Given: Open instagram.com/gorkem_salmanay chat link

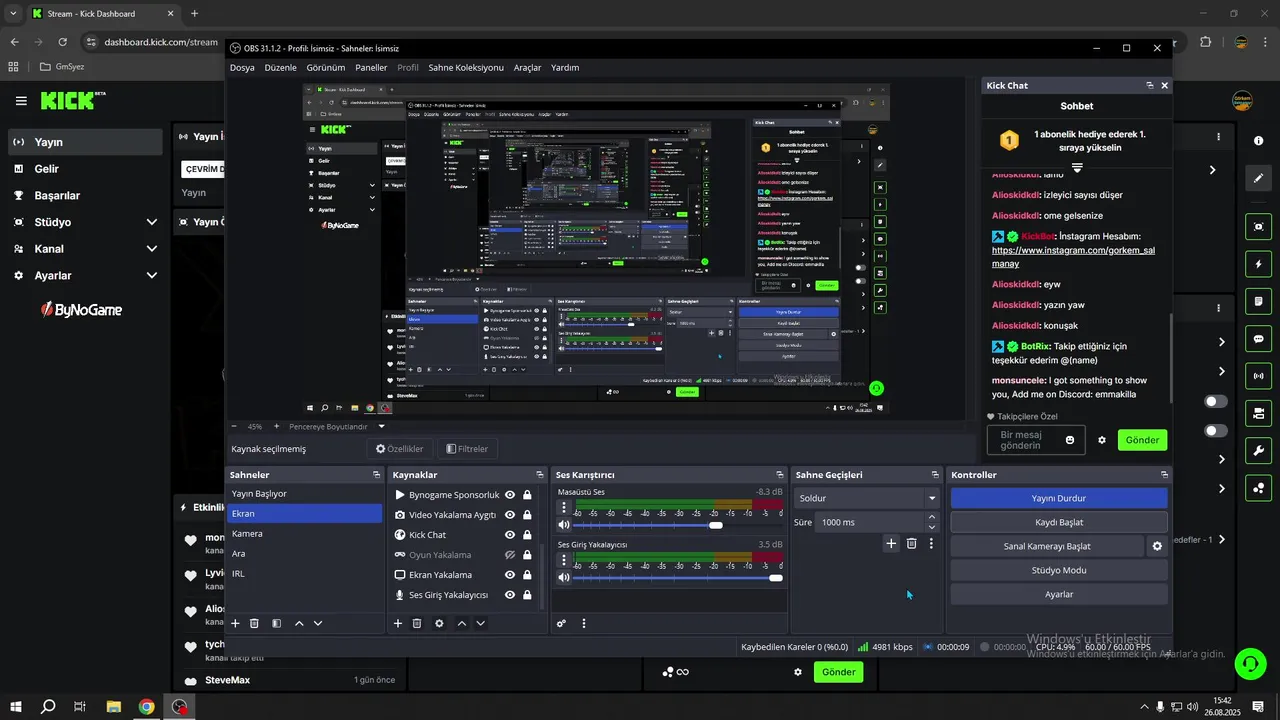Looking at the screenshot, I should (1073, 257).
